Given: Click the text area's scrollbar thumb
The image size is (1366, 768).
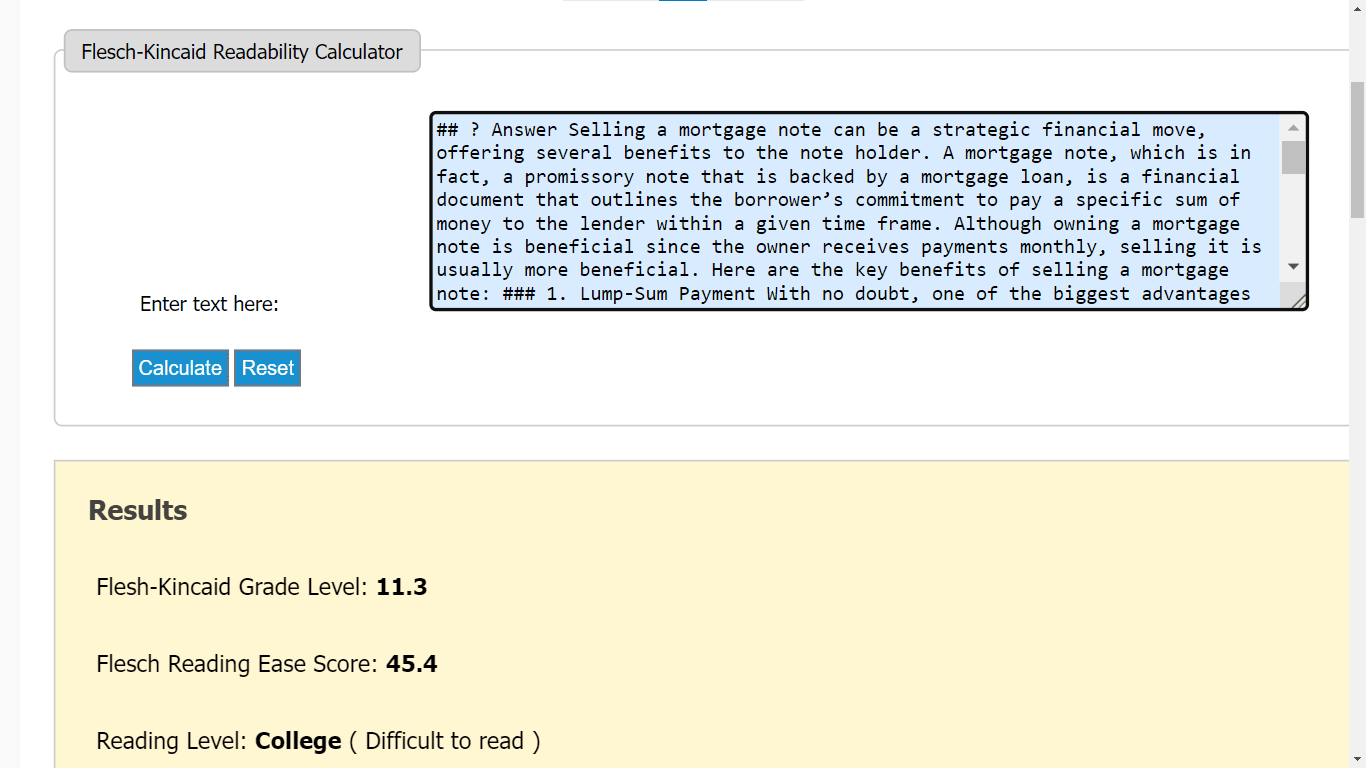Looking at the screenshot, I should [1293, 157].
